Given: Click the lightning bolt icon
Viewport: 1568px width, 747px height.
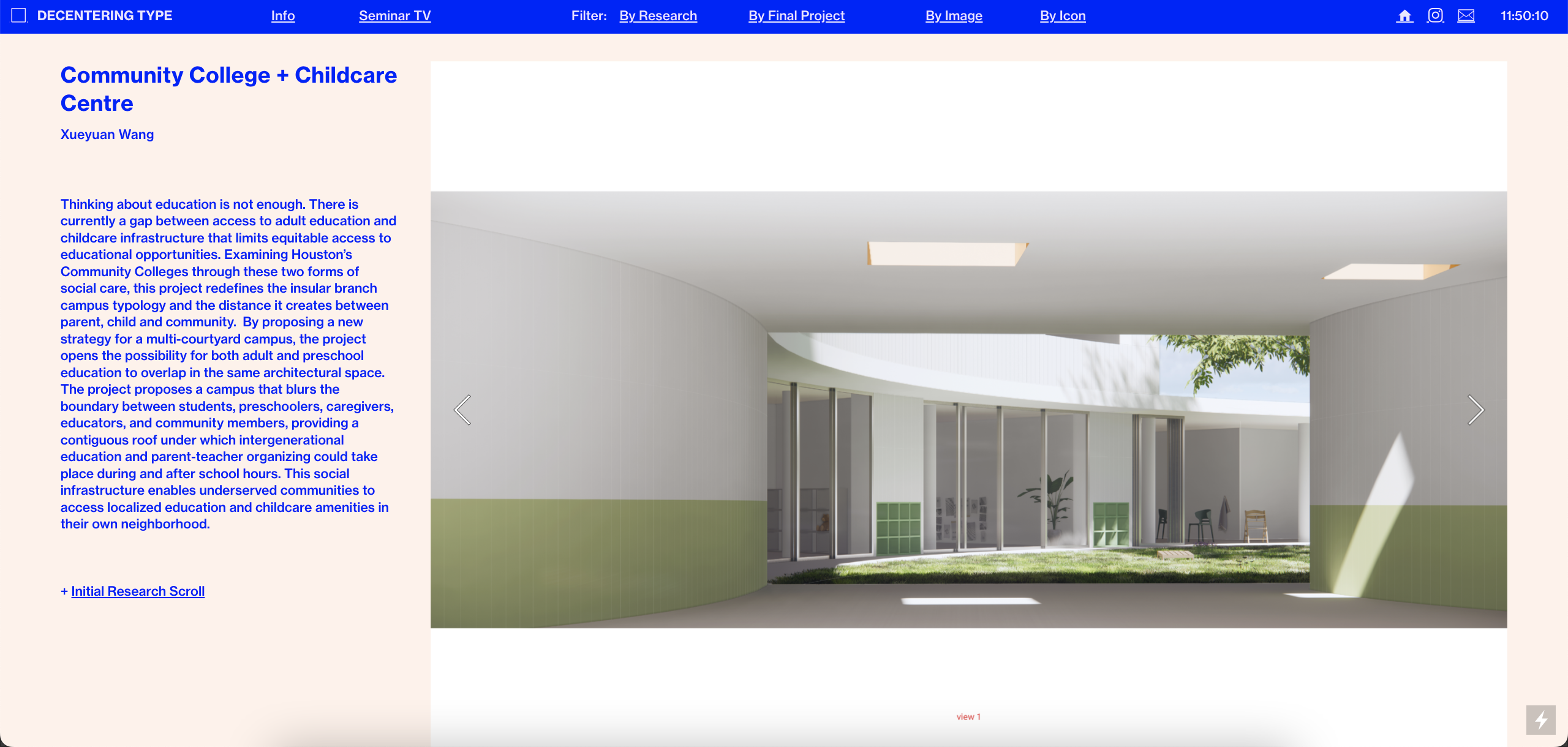Looking at the screenshot, I should pyautogui.click(x=1540, y=719).
